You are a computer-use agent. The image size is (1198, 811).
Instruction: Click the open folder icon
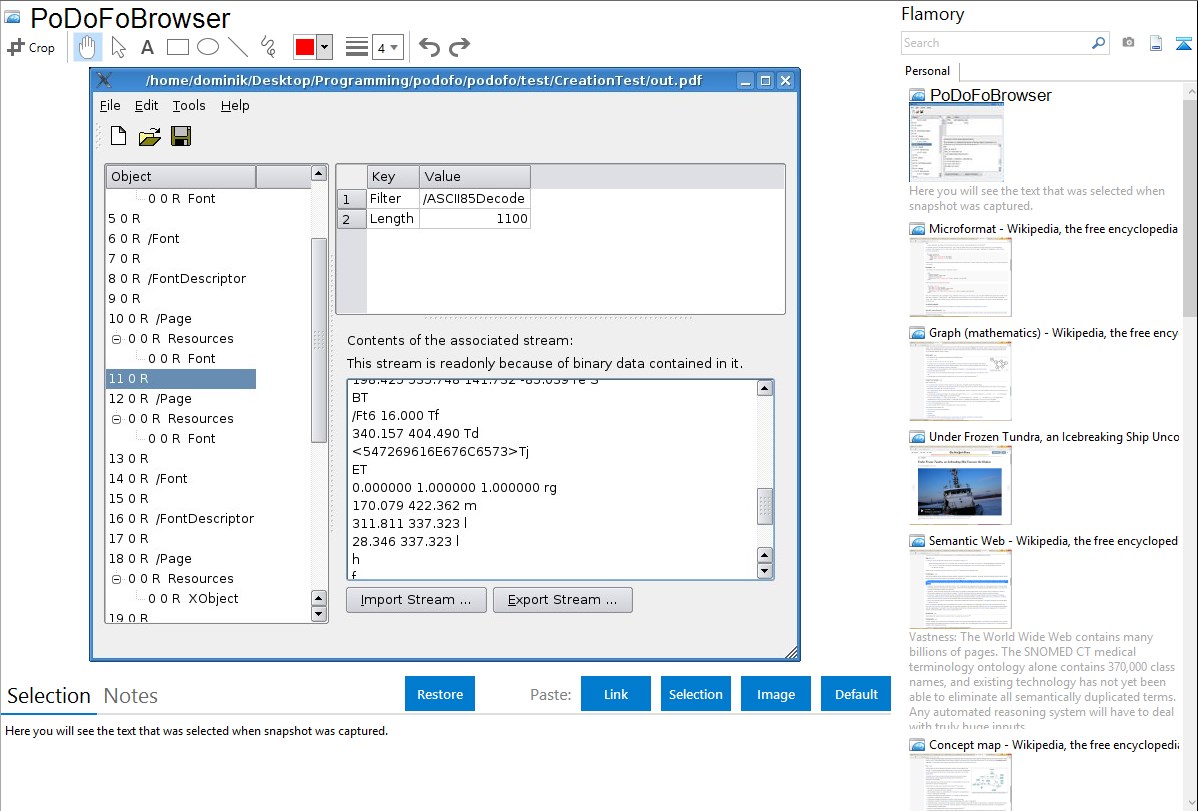pos(150,137)
